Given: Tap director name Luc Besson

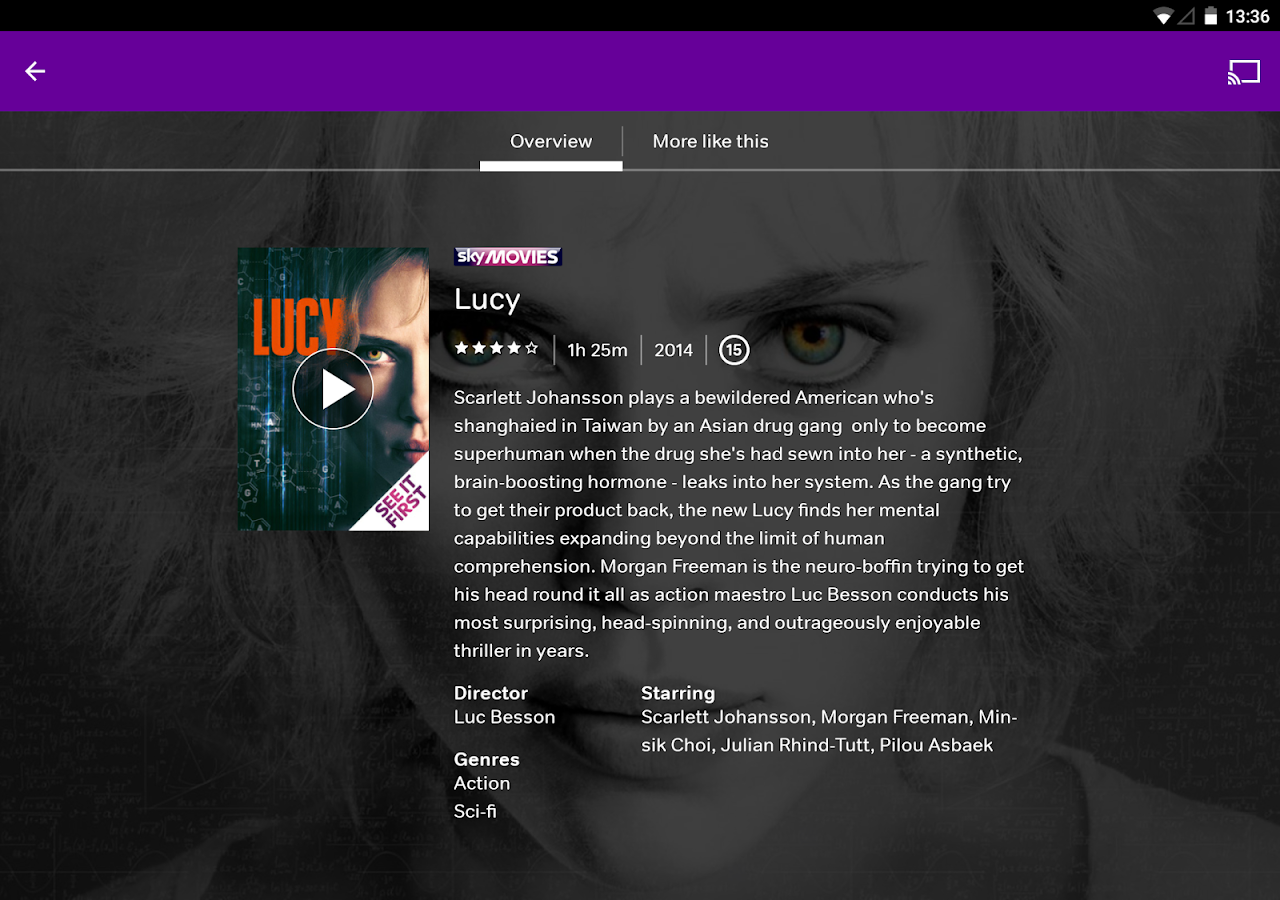Looking at the screenshot, I should (504, 717).
